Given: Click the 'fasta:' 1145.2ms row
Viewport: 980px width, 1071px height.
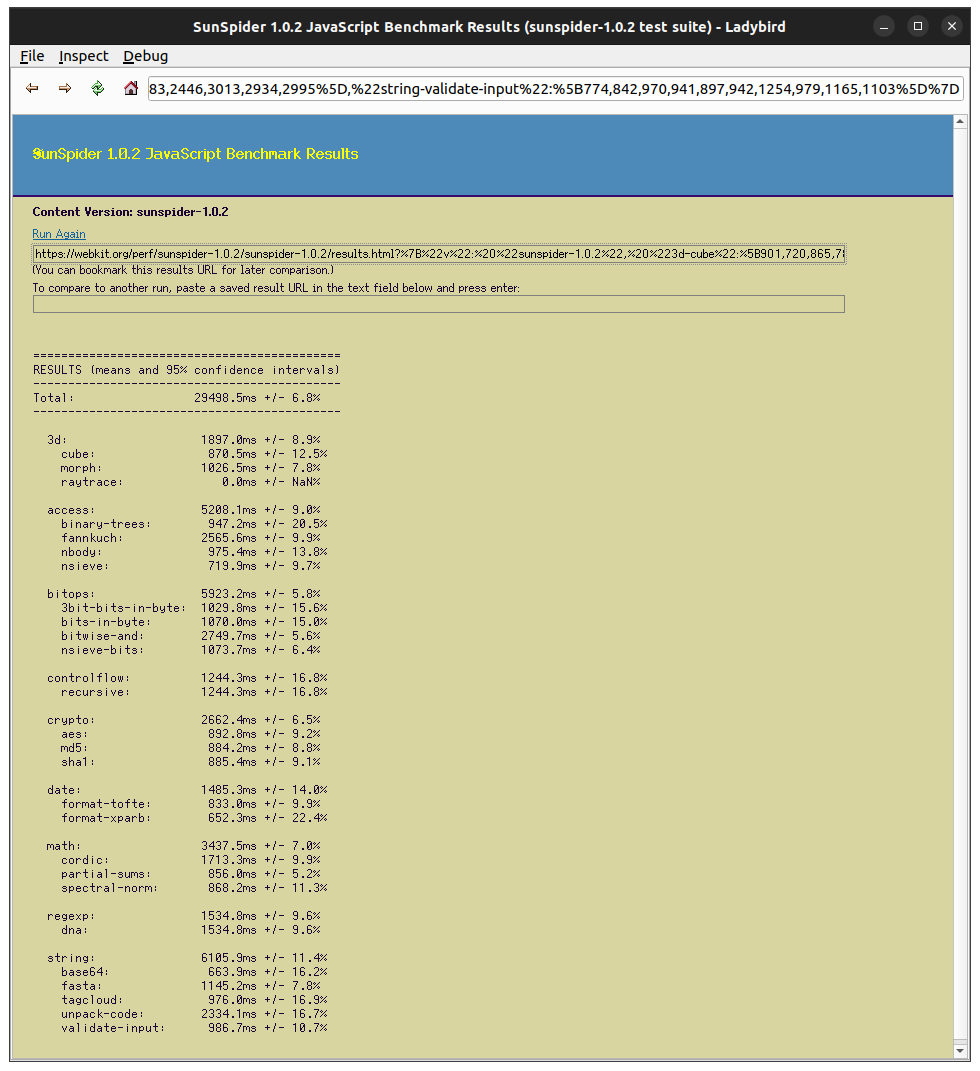Looking at the screenshot, I should [x=191, y=986].
